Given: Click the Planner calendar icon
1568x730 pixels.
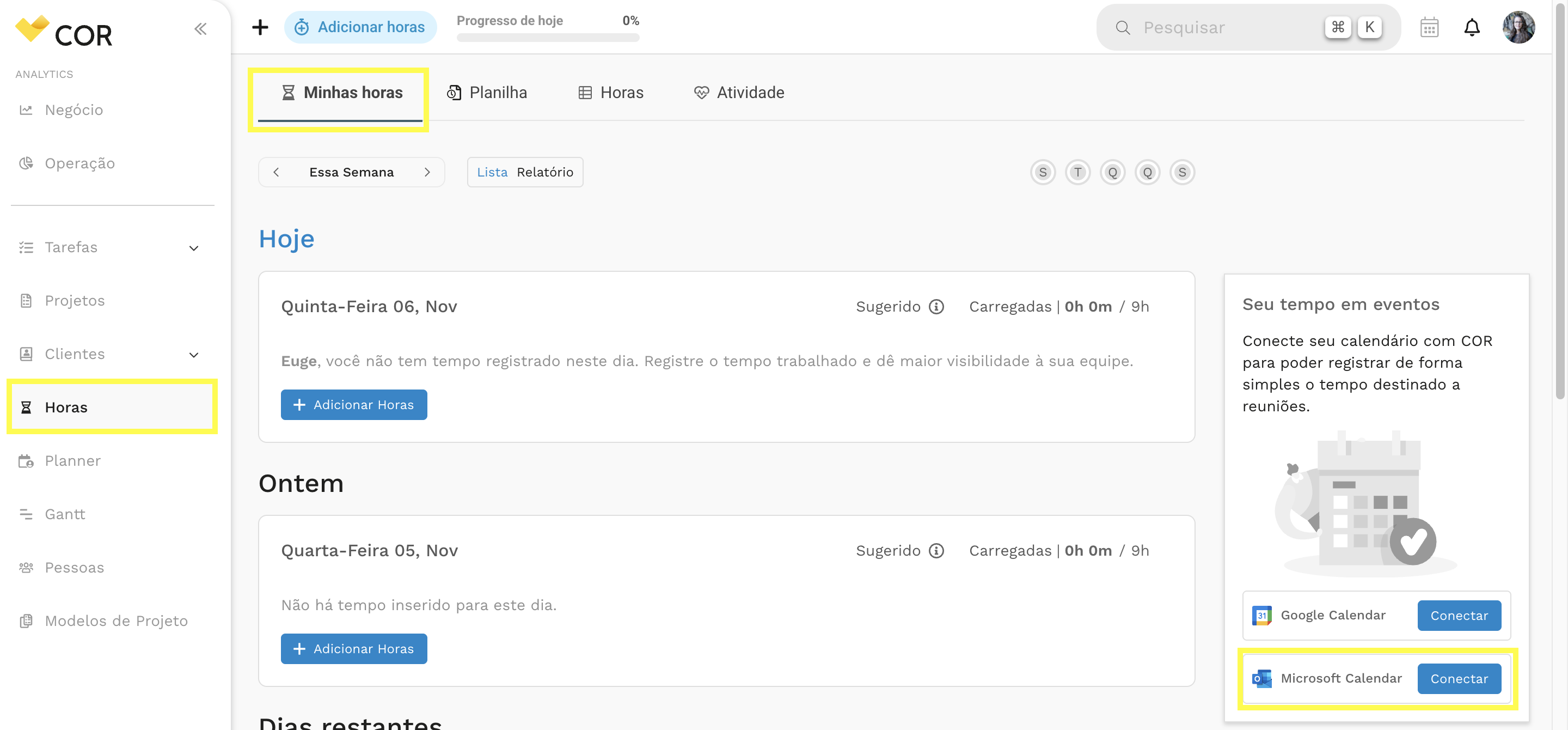Looking at the screenshot, I should pyautogui.click(x=26, y=461).
